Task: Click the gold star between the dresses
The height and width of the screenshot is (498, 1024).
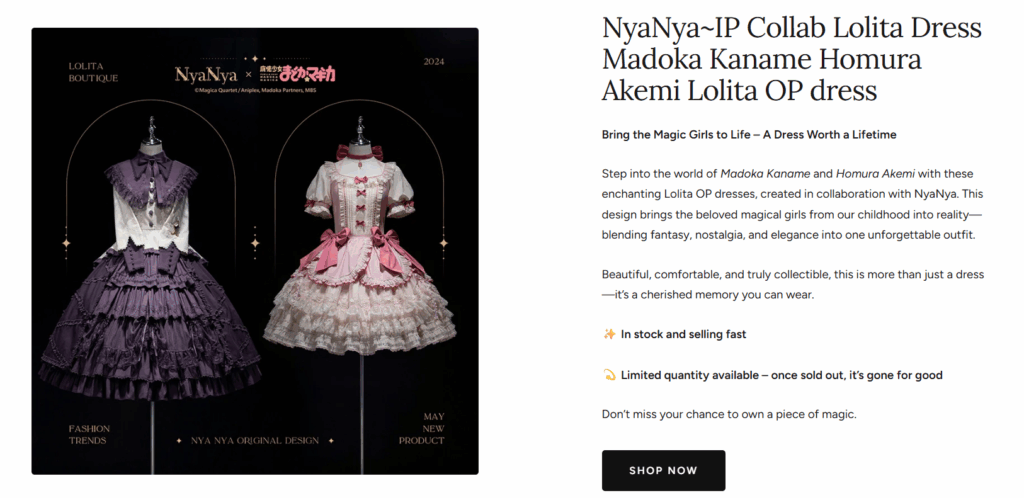Action: pos(255,243)
